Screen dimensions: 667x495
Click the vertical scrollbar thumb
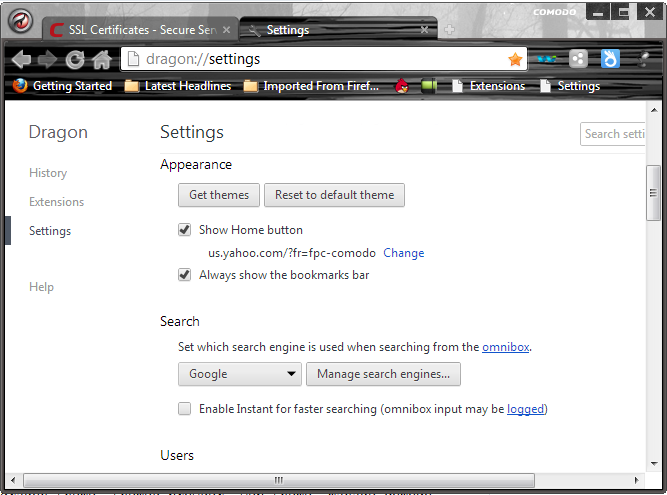pyautogui.click(x=653, y=193)
